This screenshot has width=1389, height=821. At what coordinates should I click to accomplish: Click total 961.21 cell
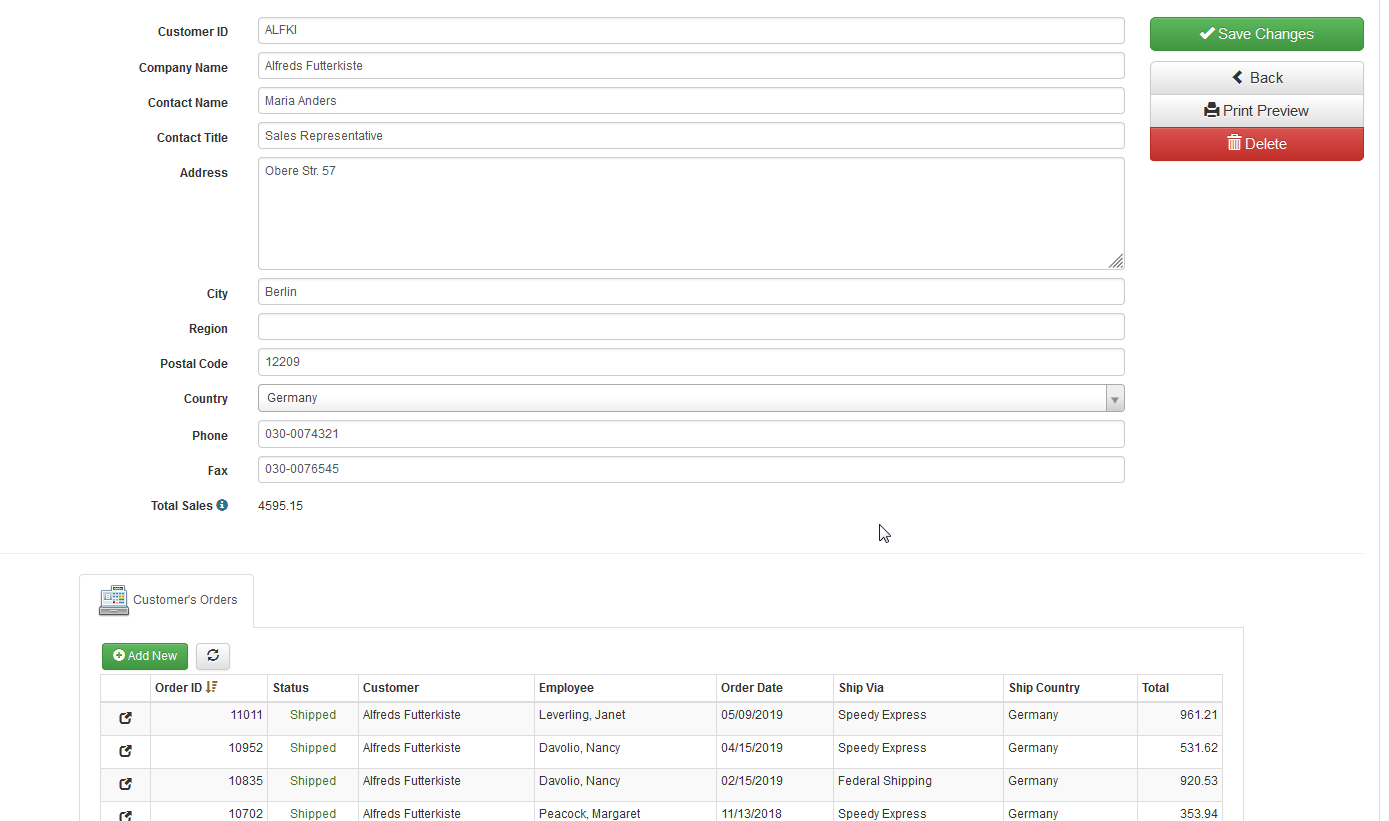coord(1180,719)
